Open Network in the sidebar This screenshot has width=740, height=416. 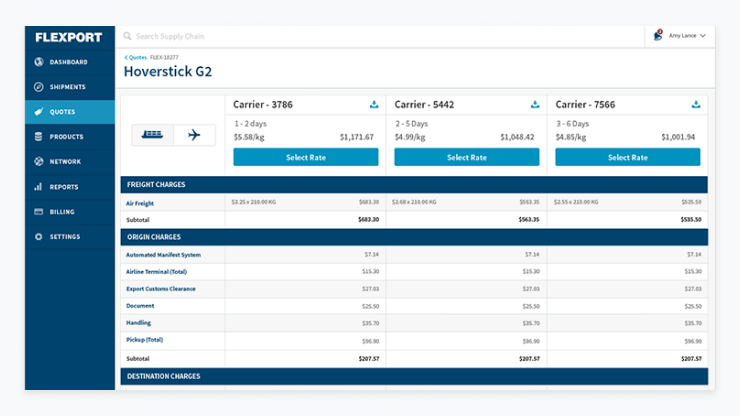70,161
